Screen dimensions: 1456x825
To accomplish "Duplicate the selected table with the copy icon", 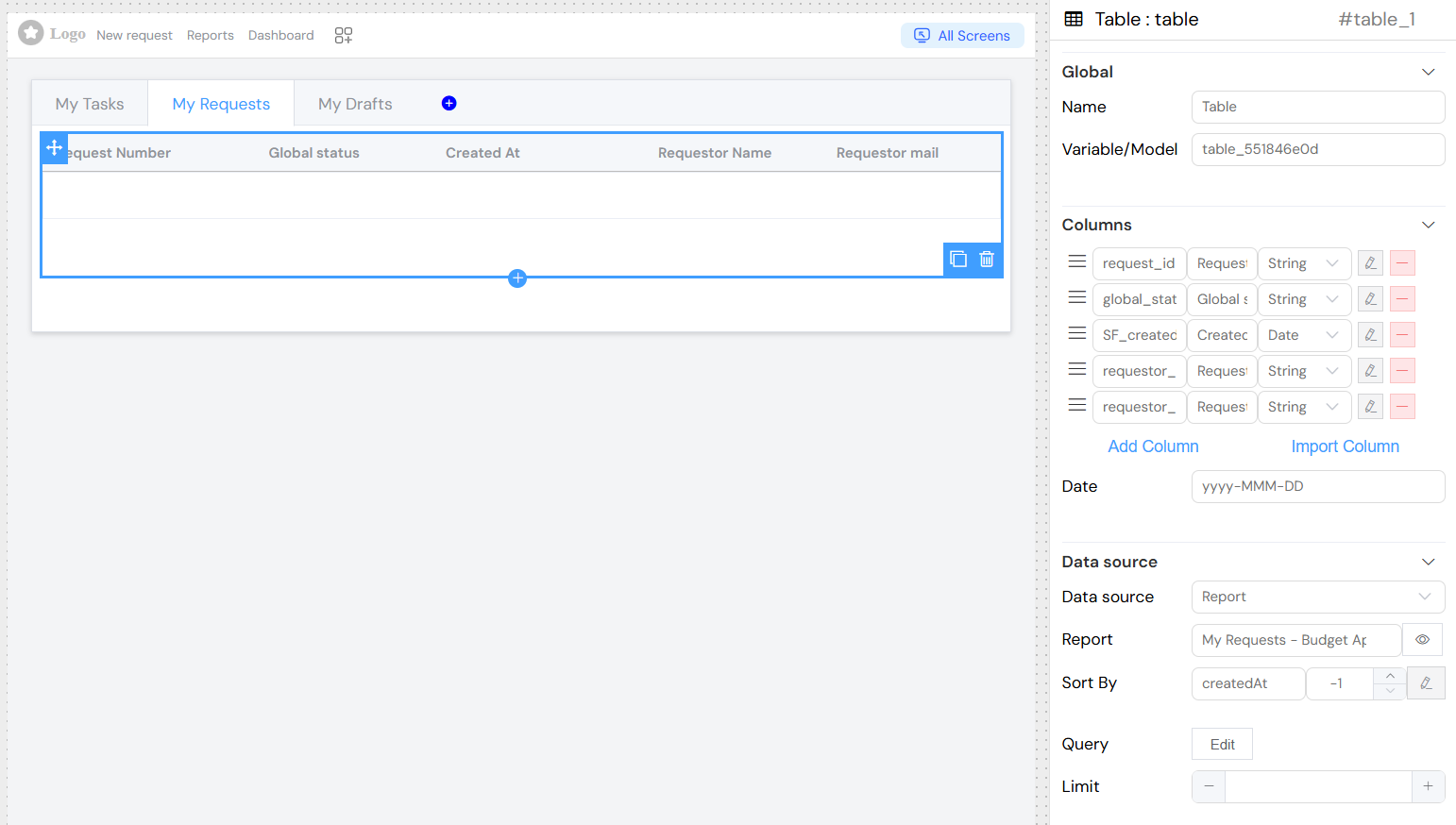I will pos(958,260).
